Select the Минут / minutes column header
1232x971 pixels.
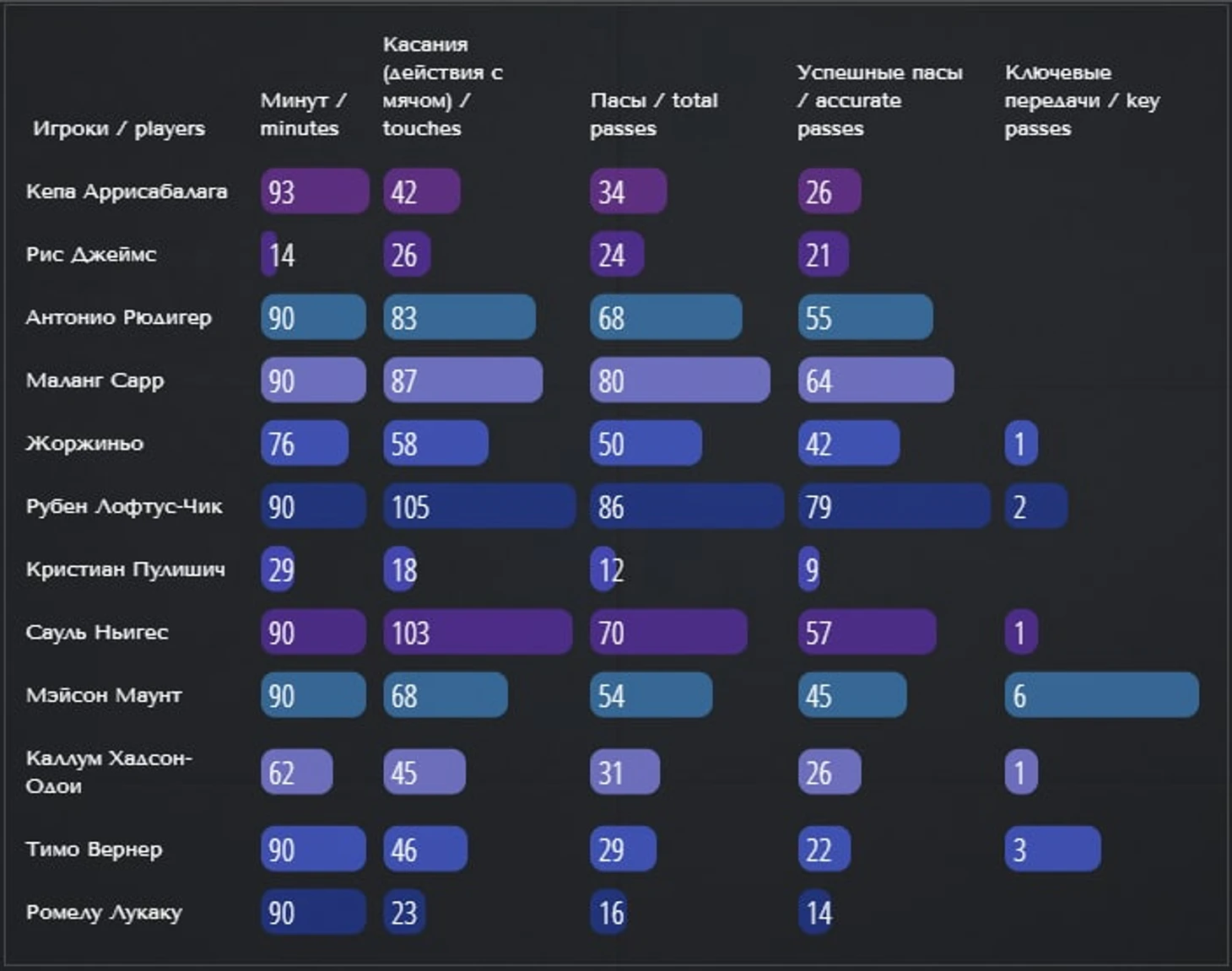click(303, 114)
